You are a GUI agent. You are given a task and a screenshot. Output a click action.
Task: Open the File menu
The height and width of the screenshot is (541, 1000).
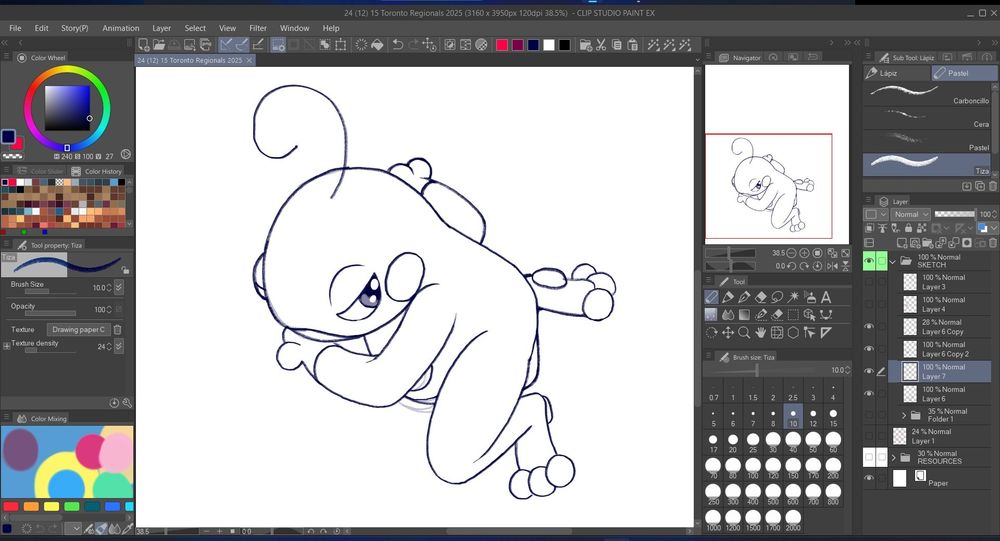coord(15,28)
